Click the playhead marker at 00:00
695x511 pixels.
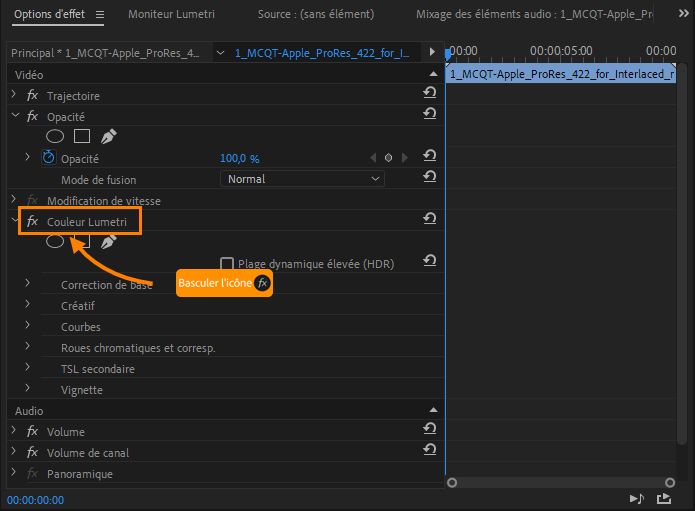(x=448, y=54)
